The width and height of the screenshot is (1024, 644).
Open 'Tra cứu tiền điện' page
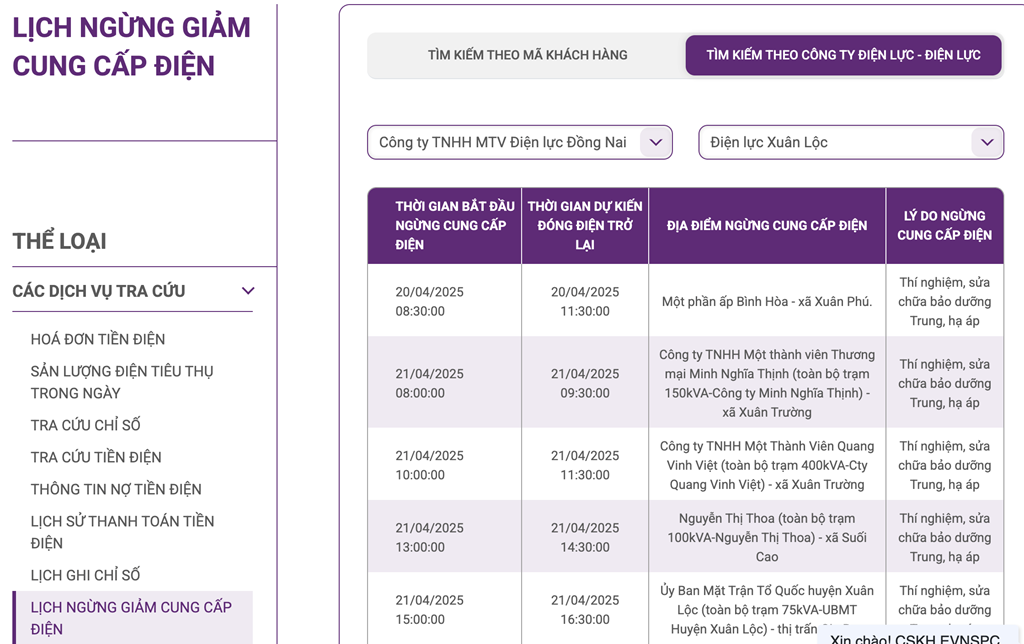coord(96,457)
